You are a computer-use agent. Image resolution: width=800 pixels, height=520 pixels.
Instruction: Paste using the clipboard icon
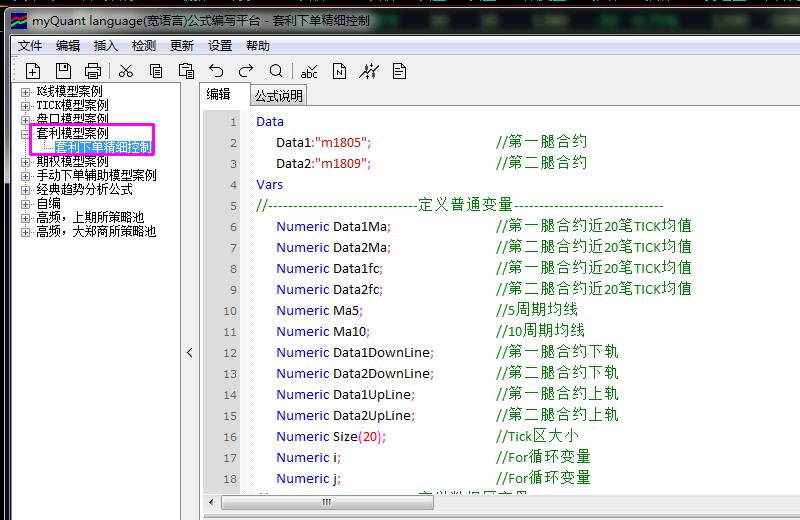(186, 70)
